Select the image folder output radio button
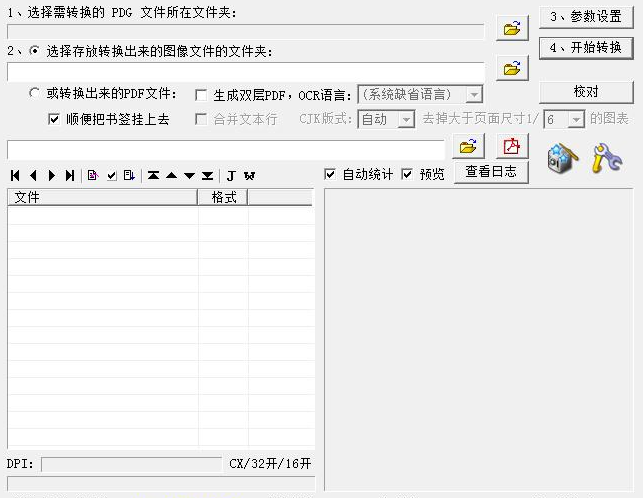The image size is (643, 498). coord(34,51)
